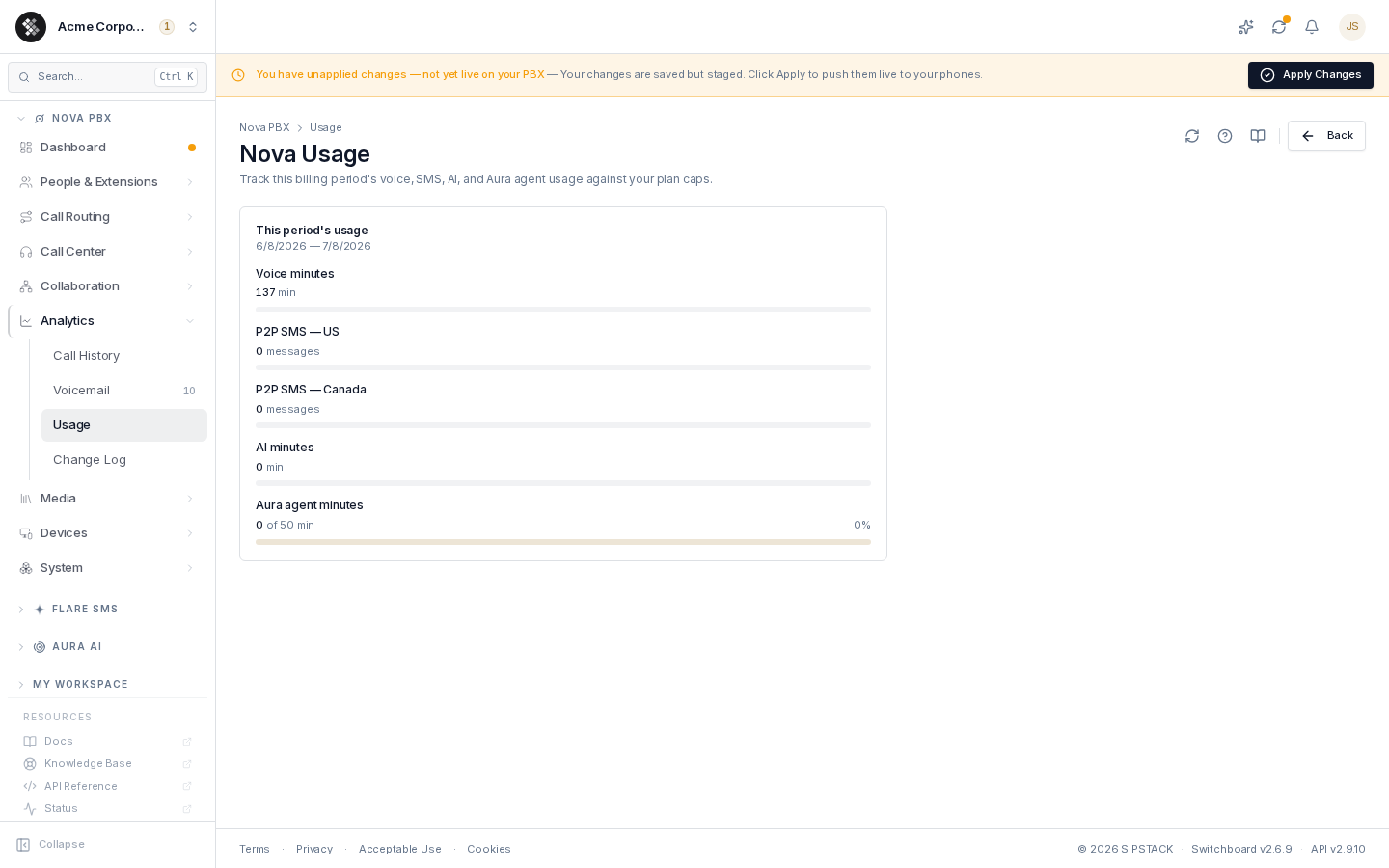Open the Call Center menu item
Viewport: 1389px width, 868px height.
click(x=107, y=252)
